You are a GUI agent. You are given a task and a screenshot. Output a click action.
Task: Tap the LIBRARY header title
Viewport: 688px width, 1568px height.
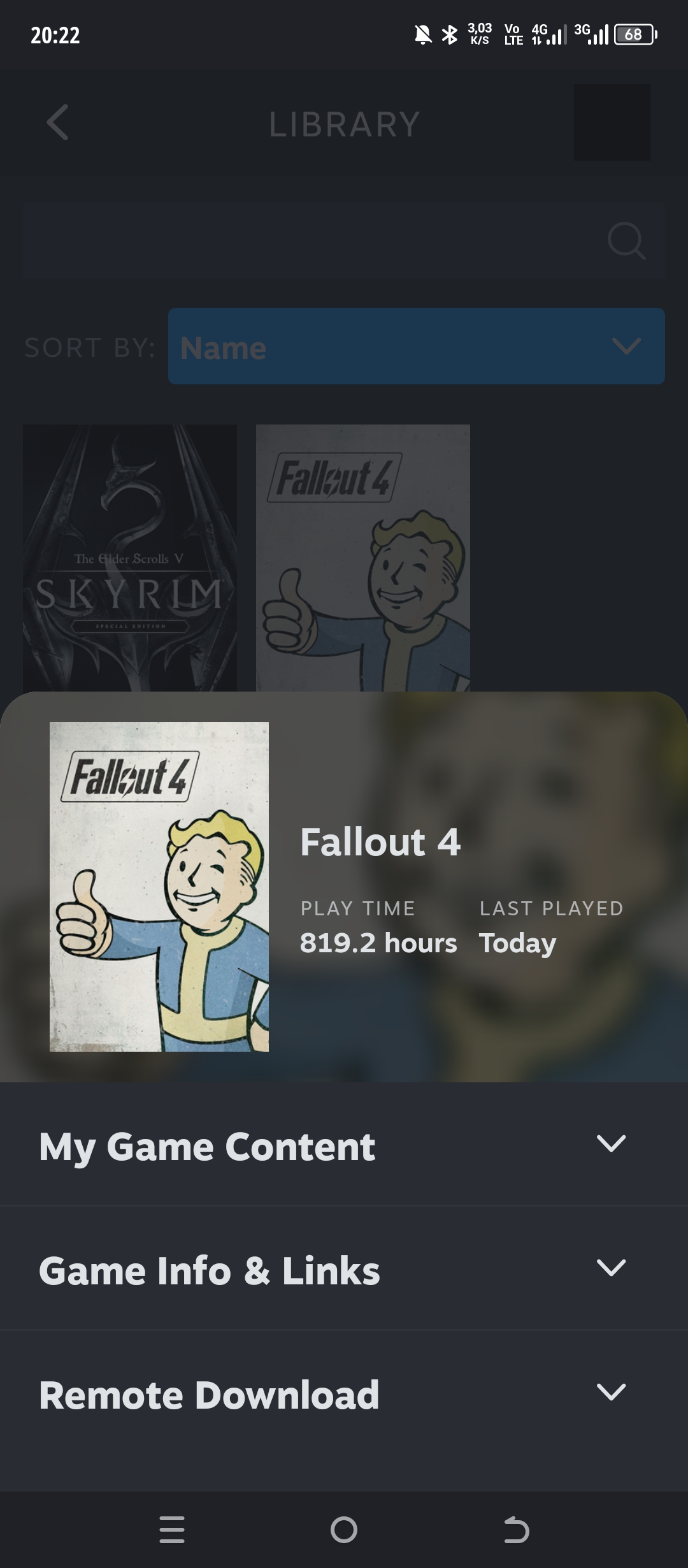pos(345,124)
